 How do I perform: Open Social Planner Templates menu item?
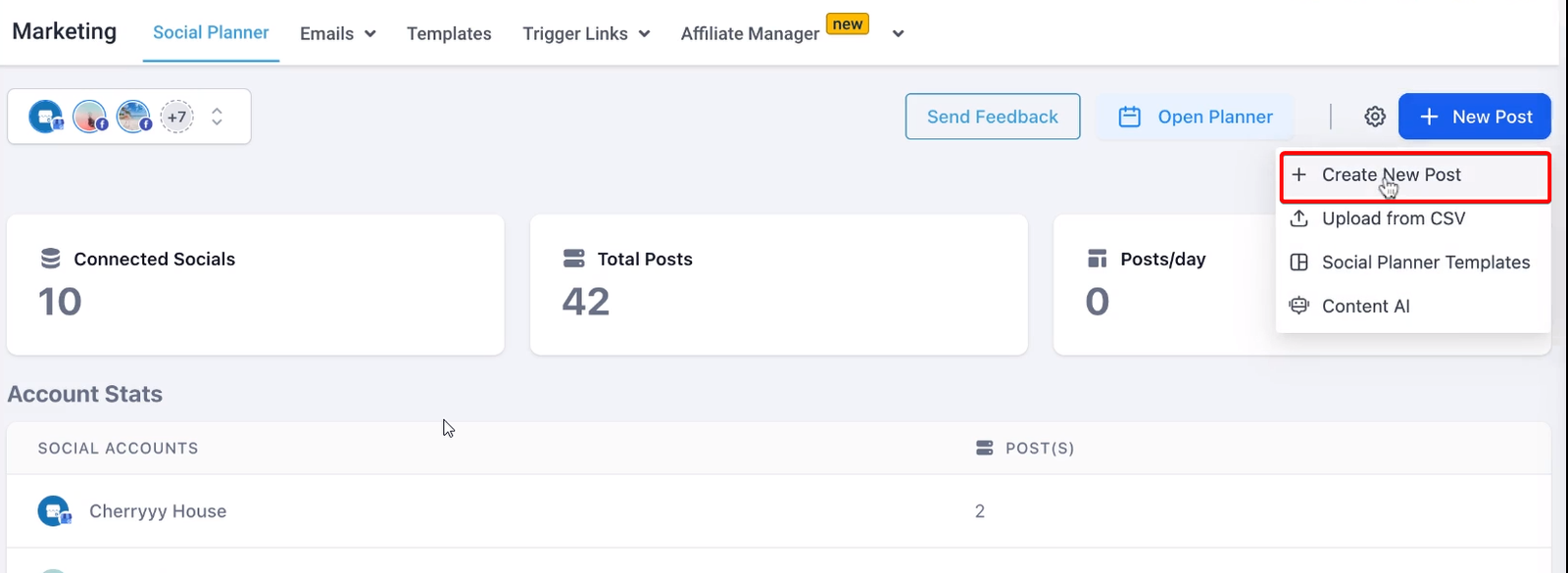[1425, 263]
